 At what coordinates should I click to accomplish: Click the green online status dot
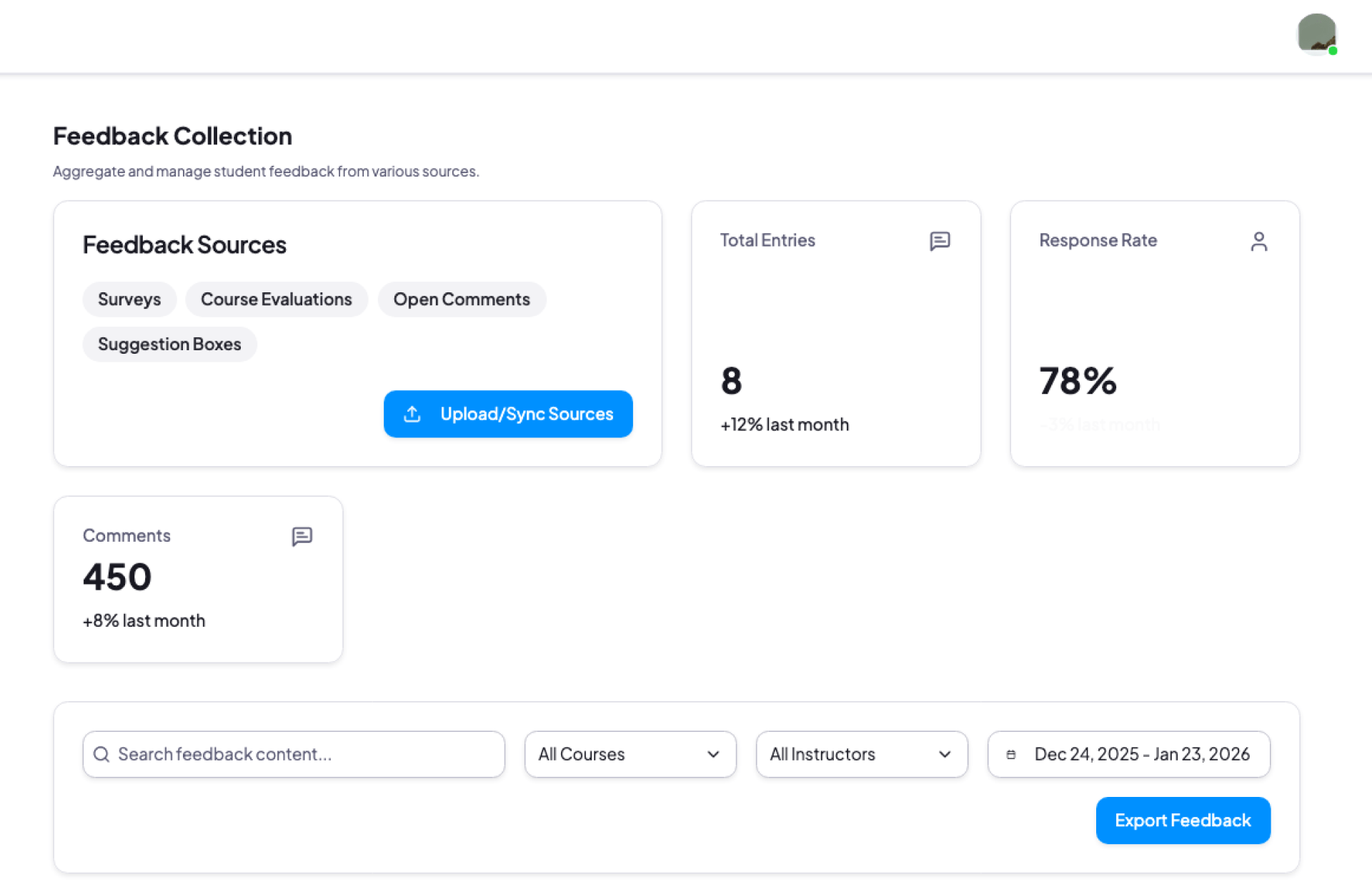click(1333, 51)
